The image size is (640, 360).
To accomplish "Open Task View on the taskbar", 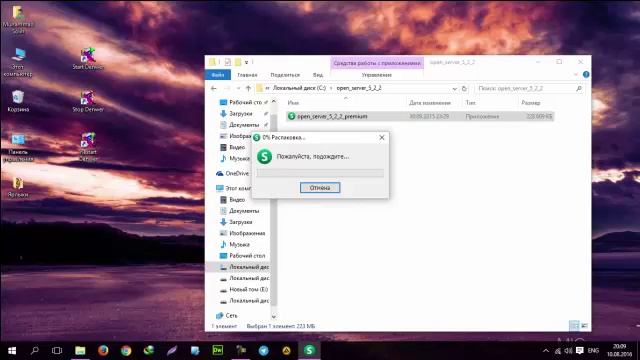I will click(x=57, y=351).
